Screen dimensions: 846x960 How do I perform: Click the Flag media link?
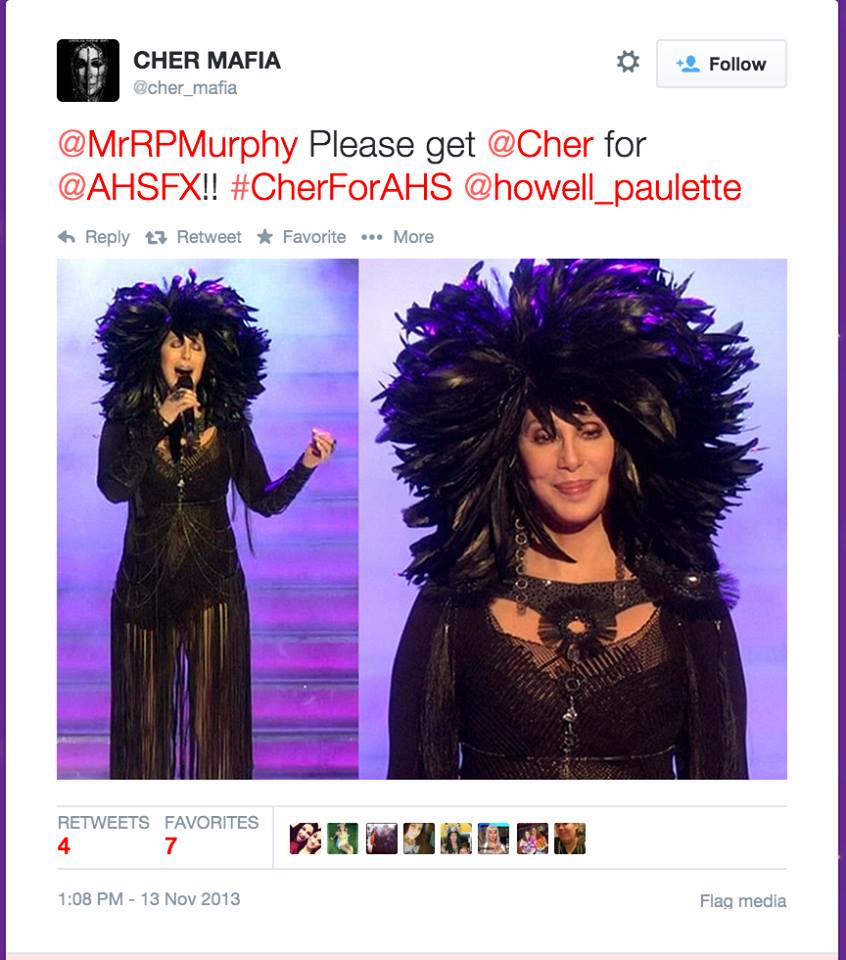point(743,901)
